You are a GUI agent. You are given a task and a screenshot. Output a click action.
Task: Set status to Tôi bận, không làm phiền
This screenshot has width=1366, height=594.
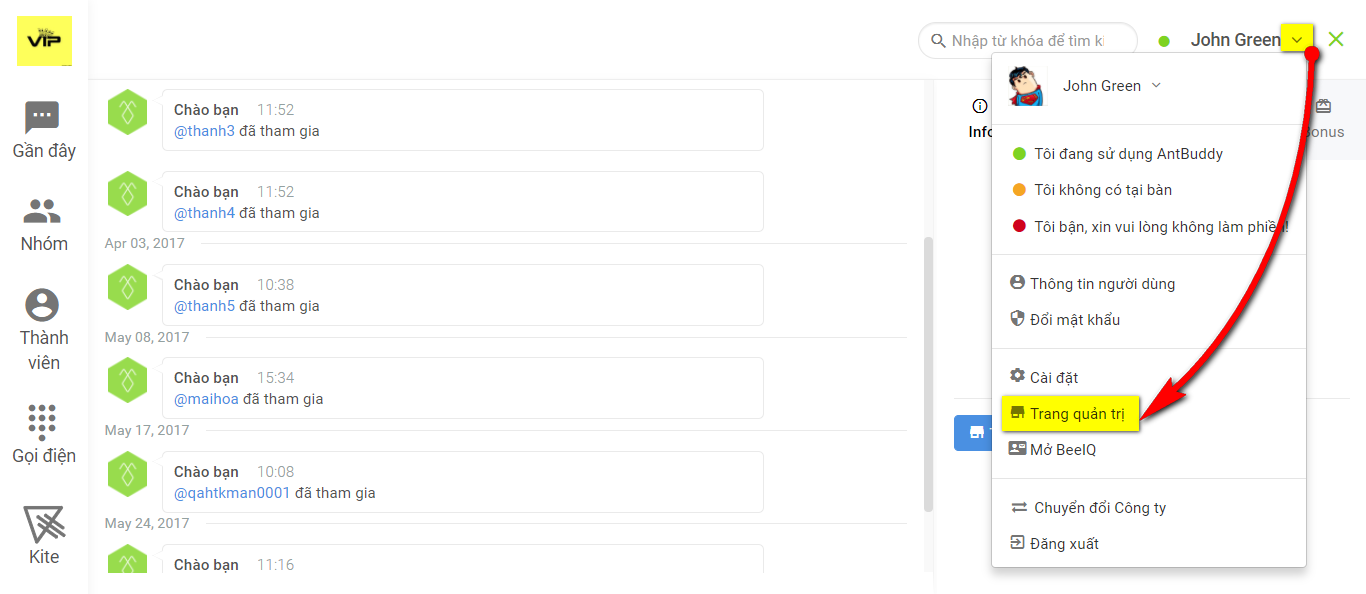(1149, 226)
